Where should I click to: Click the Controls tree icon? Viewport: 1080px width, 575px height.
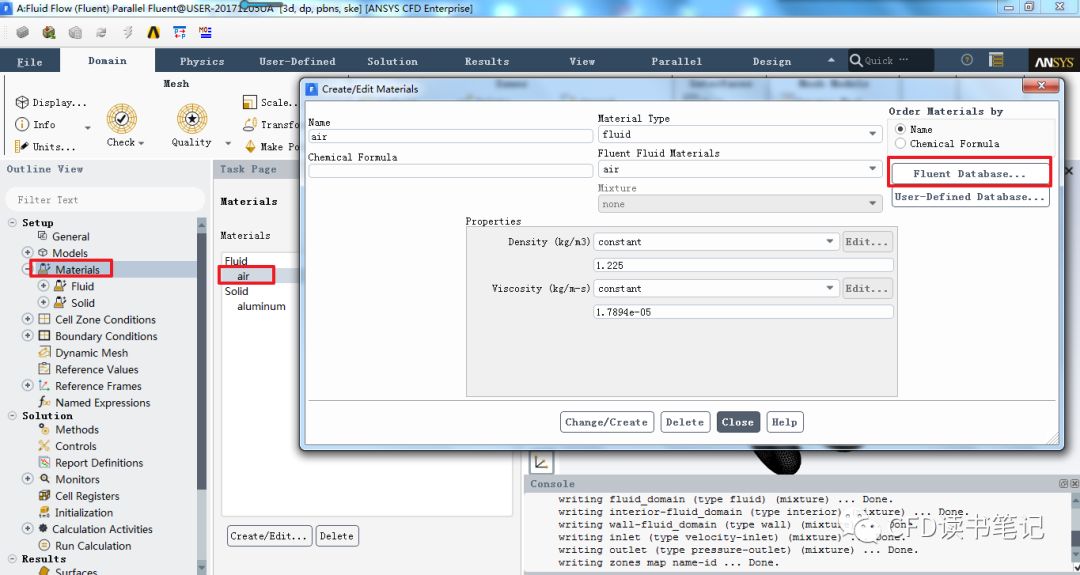point(43,446)
